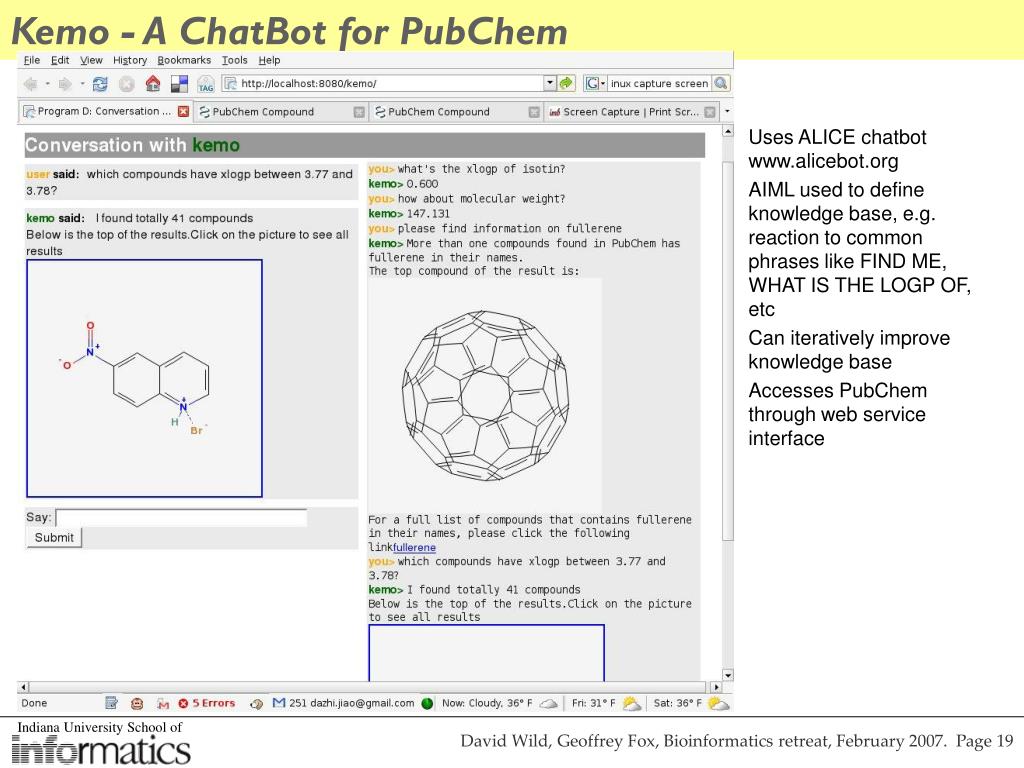Open the Bookmarks menu
The width and height of the screenshot is (1024, 768).
[x=184, y=60]
